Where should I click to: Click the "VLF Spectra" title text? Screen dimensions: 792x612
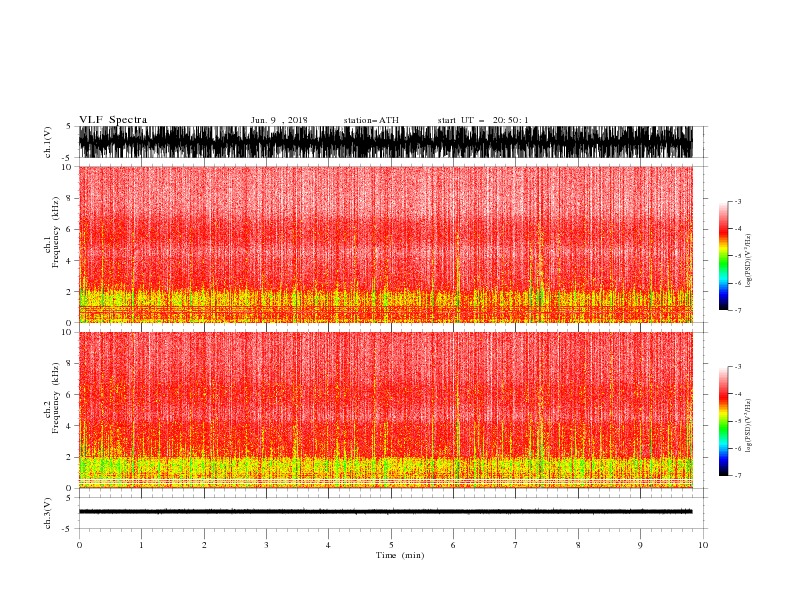(x=113, y=120)
